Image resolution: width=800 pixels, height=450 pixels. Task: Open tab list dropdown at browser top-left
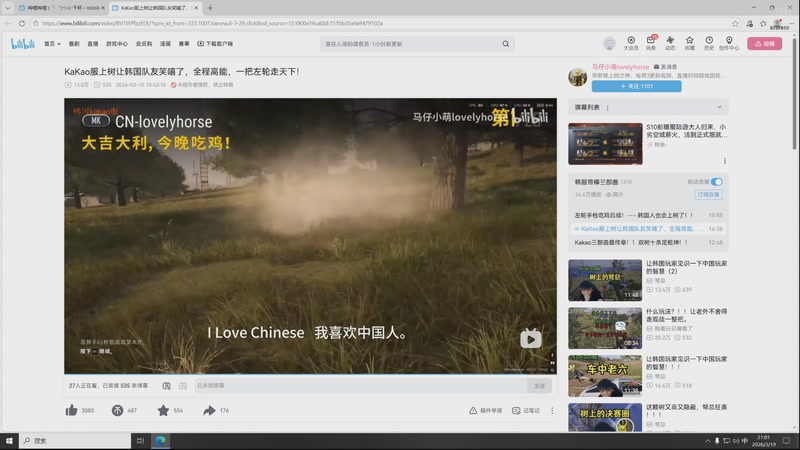[7, 8]
